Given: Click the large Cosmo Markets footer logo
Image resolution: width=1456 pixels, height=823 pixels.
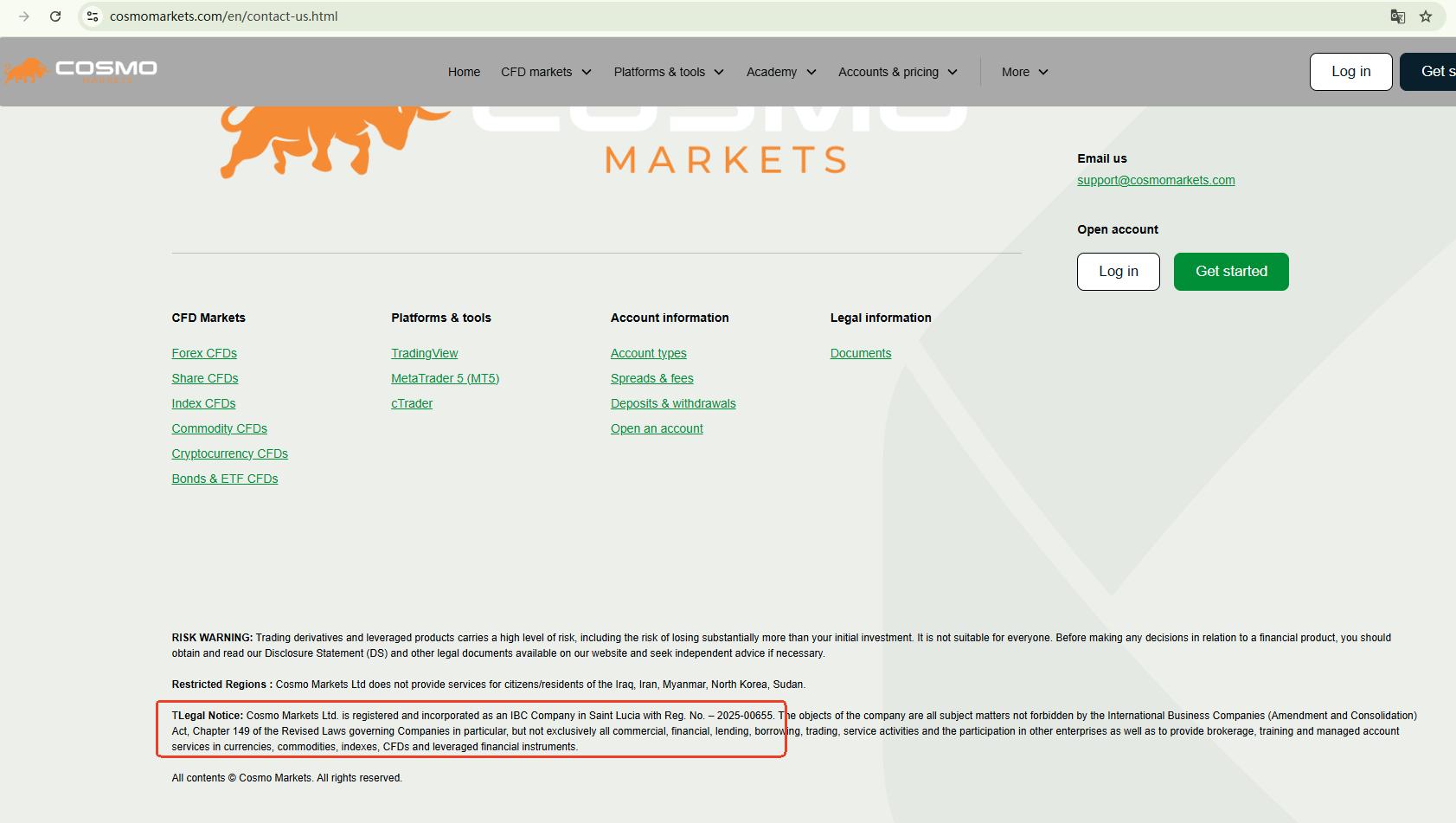Looking at the screenshot, I should 593,141.
